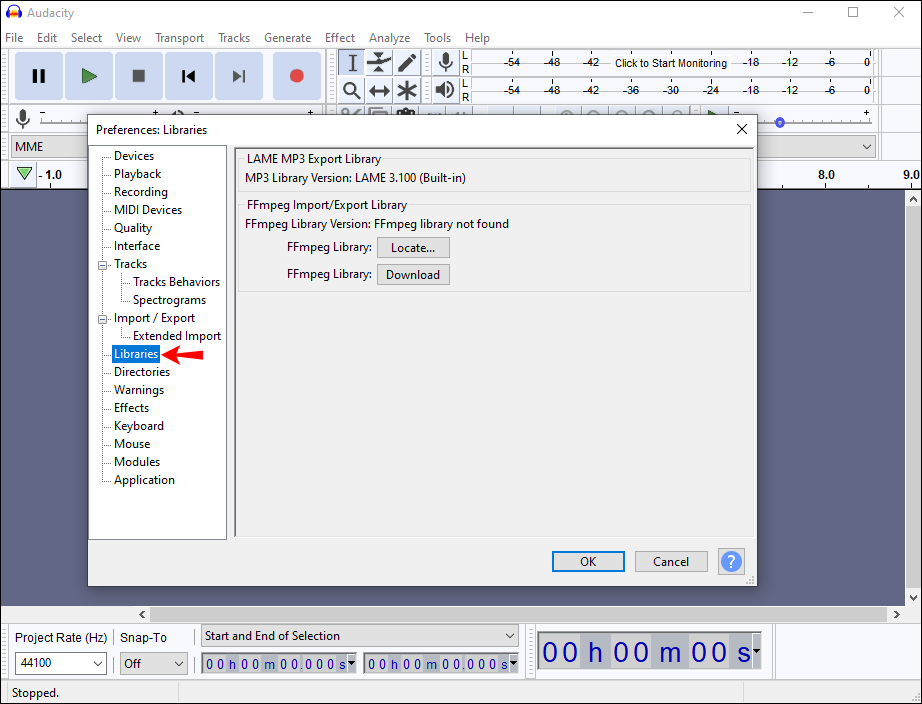Image resolution: width=922 pixels, height=704 pixels.
Task: Click to Start Monitoring in recording meter
Action: [671, 63]
